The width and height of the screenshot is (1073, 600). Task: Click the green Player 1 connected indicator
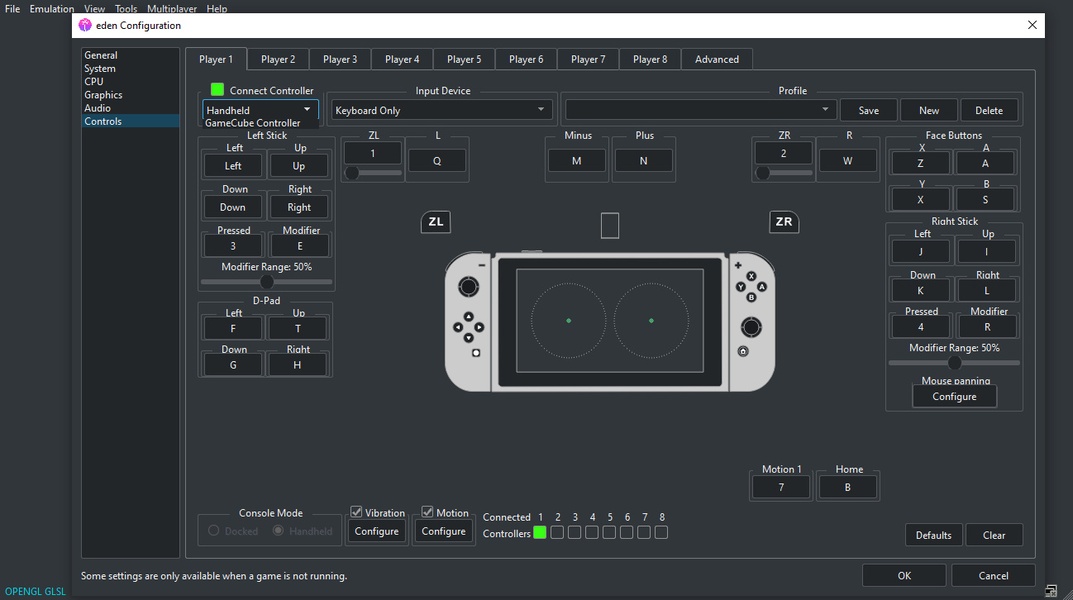(x=540, y=533)
